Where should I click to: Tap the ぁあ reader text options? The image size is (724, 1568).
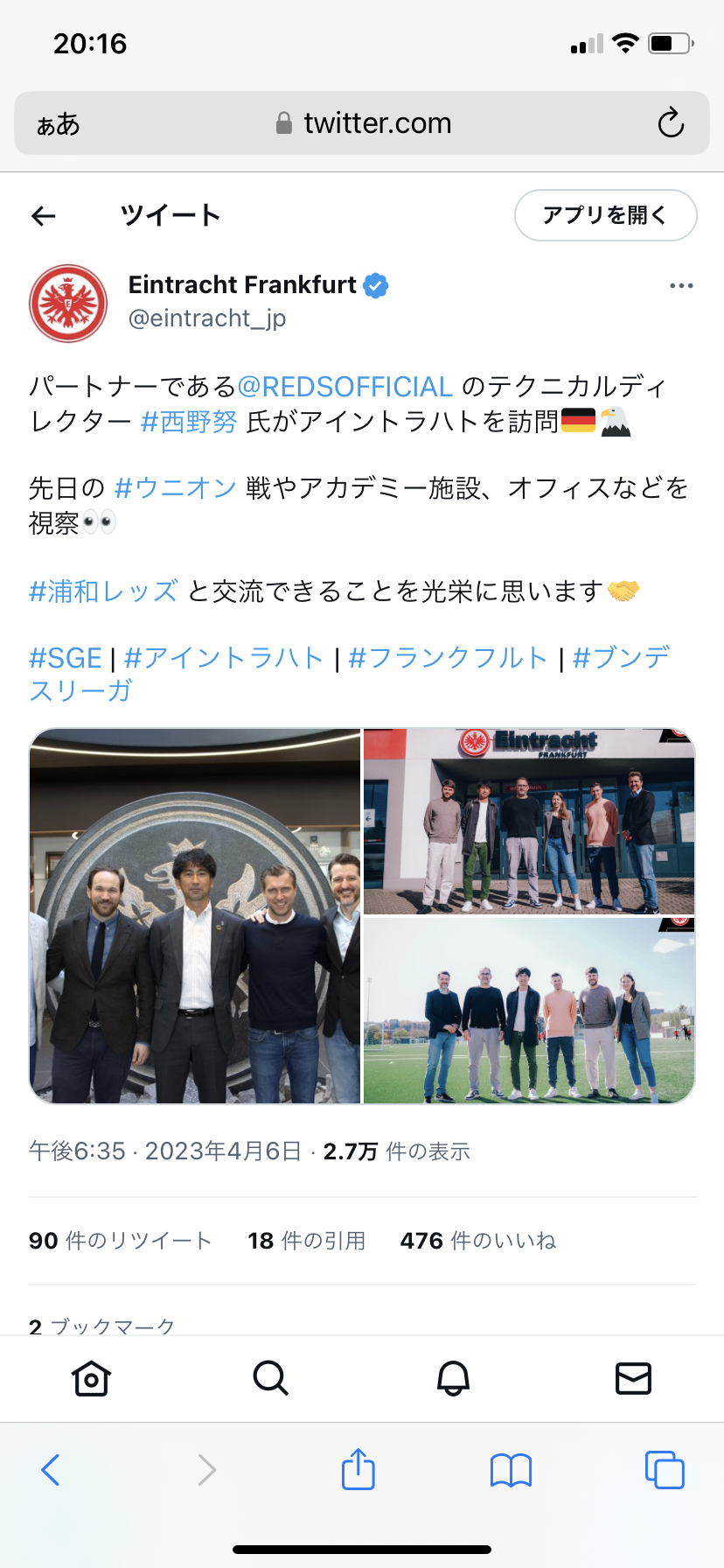pyautogui.click(x=58, y=124)
